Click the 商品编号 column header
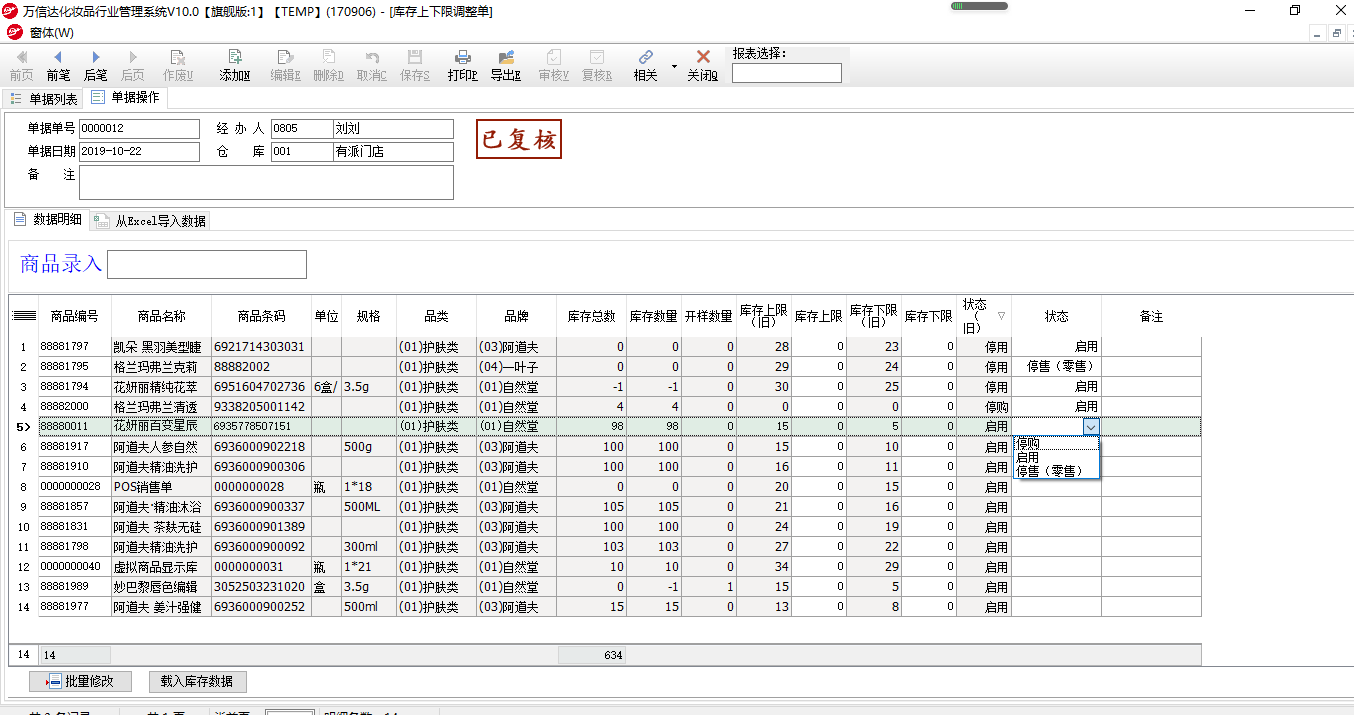1354x715 pixels. coord(75,316)
